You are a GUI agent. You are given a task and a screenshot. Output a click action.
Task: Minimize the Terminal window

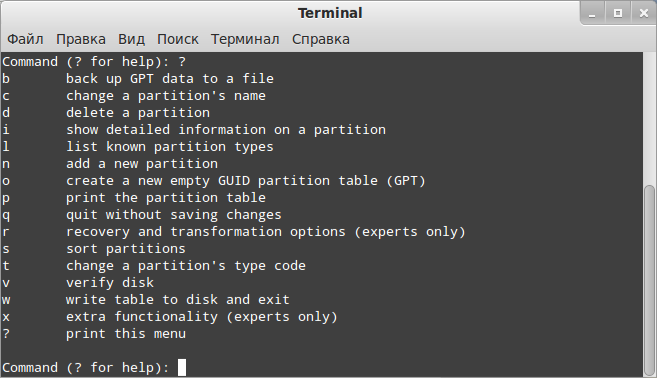592,13
